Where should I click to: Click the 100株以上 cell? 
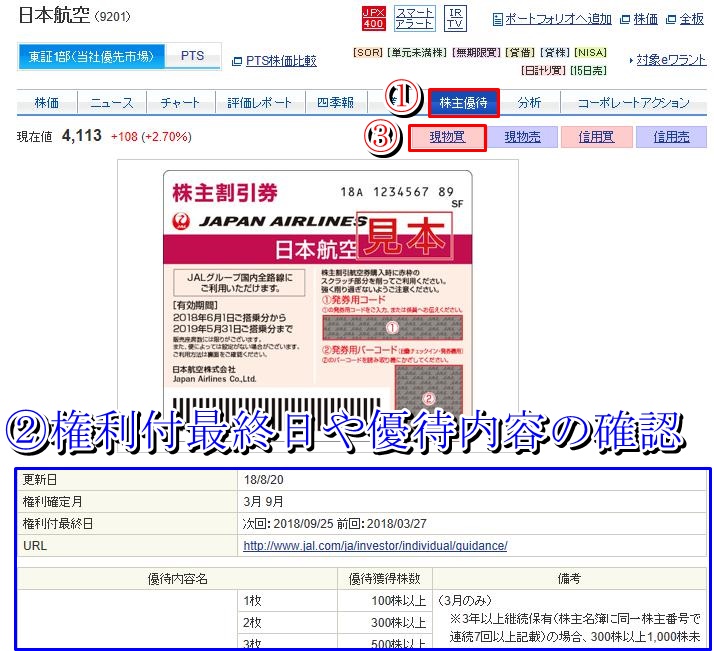click(384, 601)
